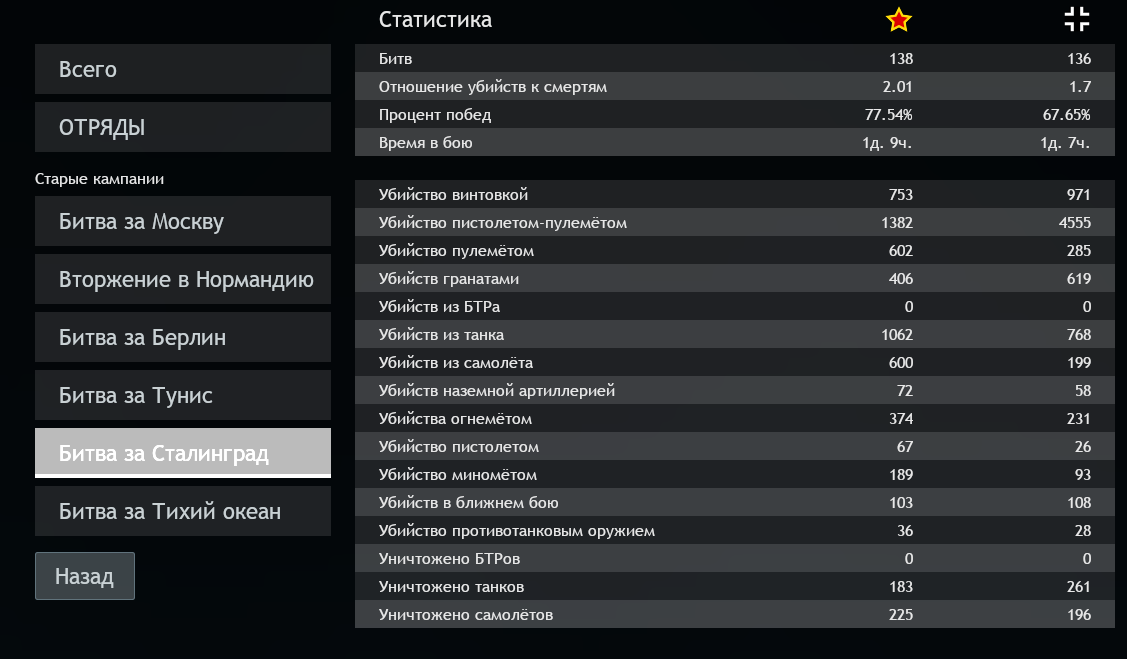The height and width of the screenshot is (659, 1127).
Task: Click the German cross faction icon
Action: pos(1077,19)
